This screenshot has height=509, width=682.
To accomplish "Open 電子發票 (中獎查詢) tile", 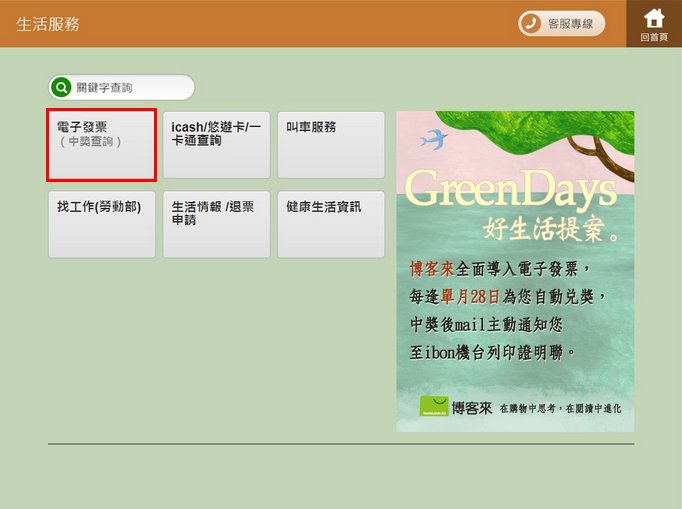I will coord(102,145).
